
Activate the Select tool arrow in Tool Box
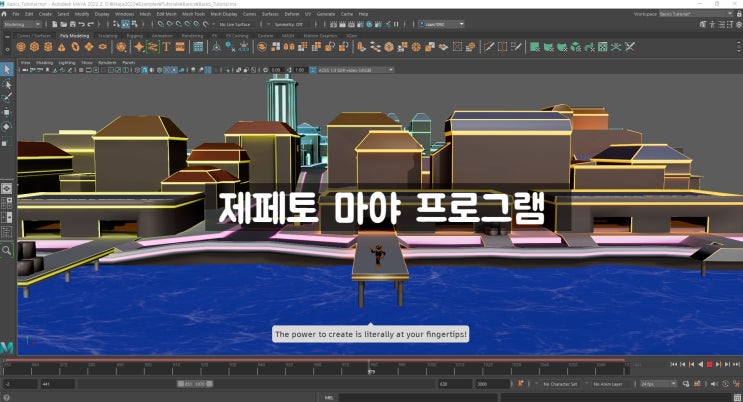pyautogui.click(x=7, y=70)
